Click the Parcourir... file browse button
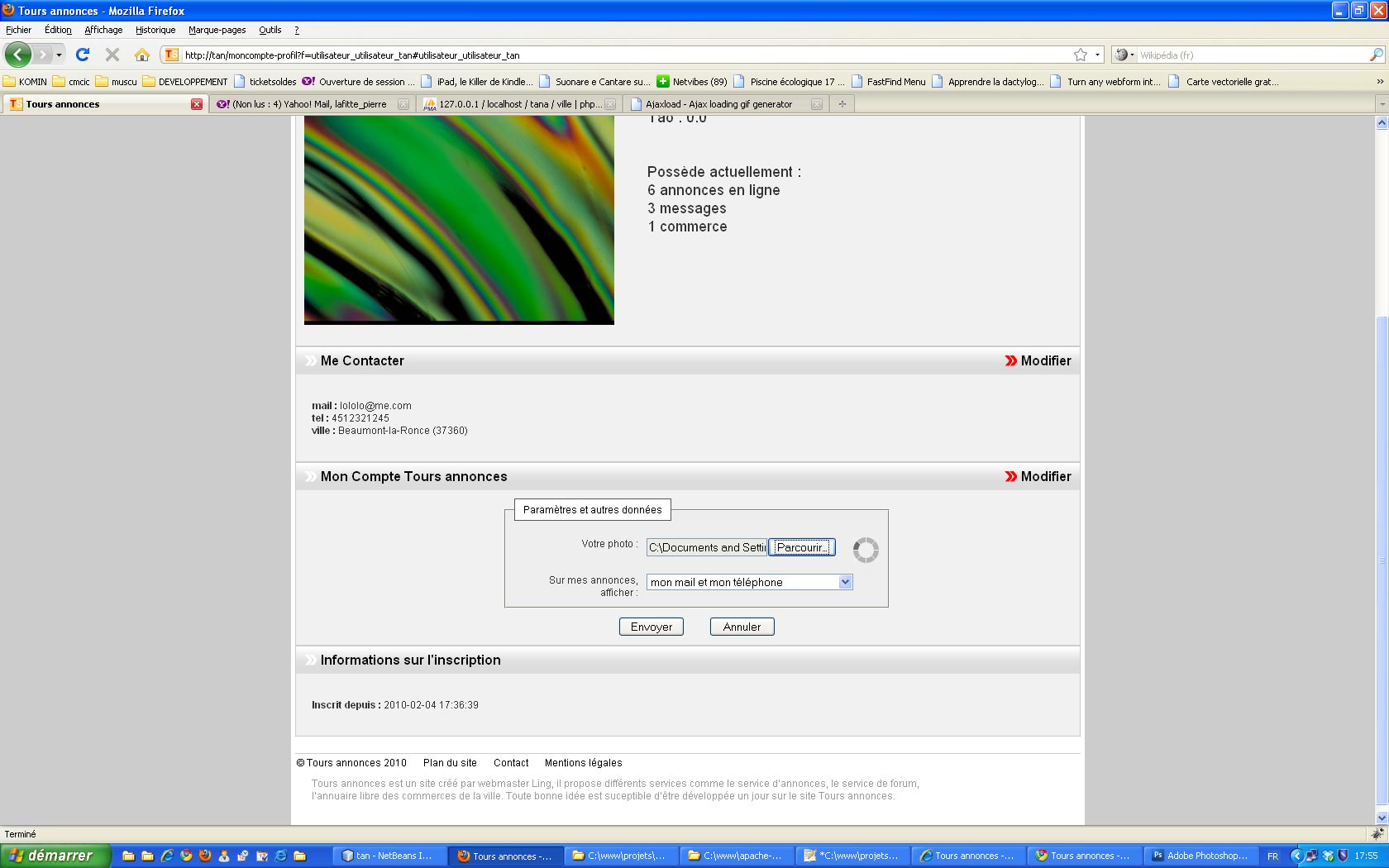Screen dimensions: 1389x868 click(802, 547)
